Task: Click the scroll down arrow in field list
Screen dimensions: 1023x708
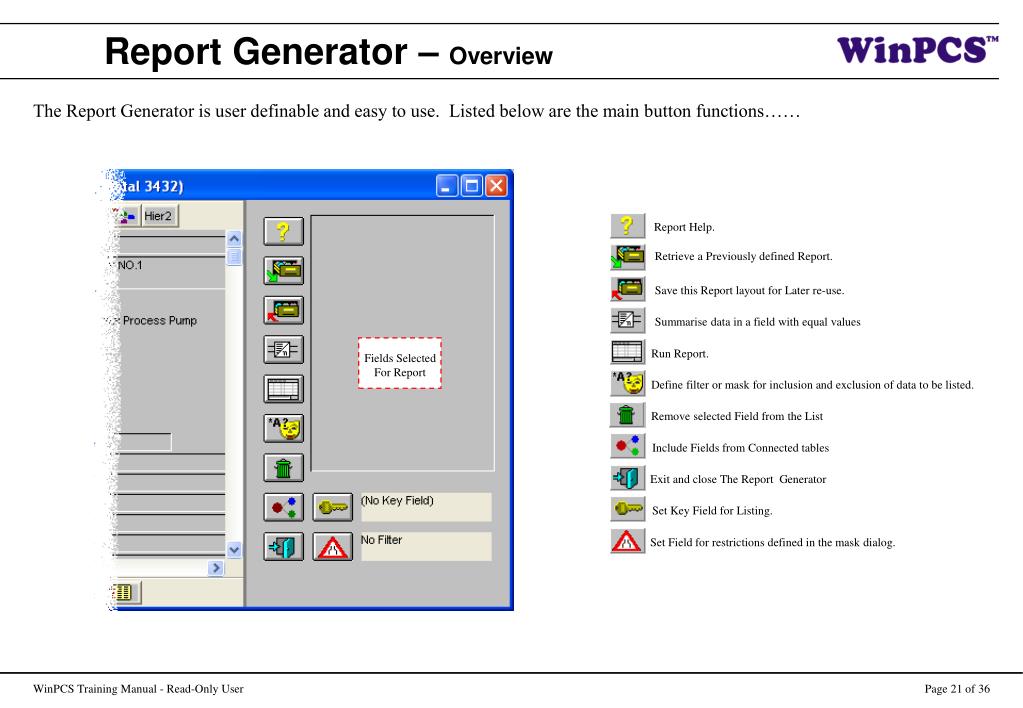Action: tap(234, 550)
